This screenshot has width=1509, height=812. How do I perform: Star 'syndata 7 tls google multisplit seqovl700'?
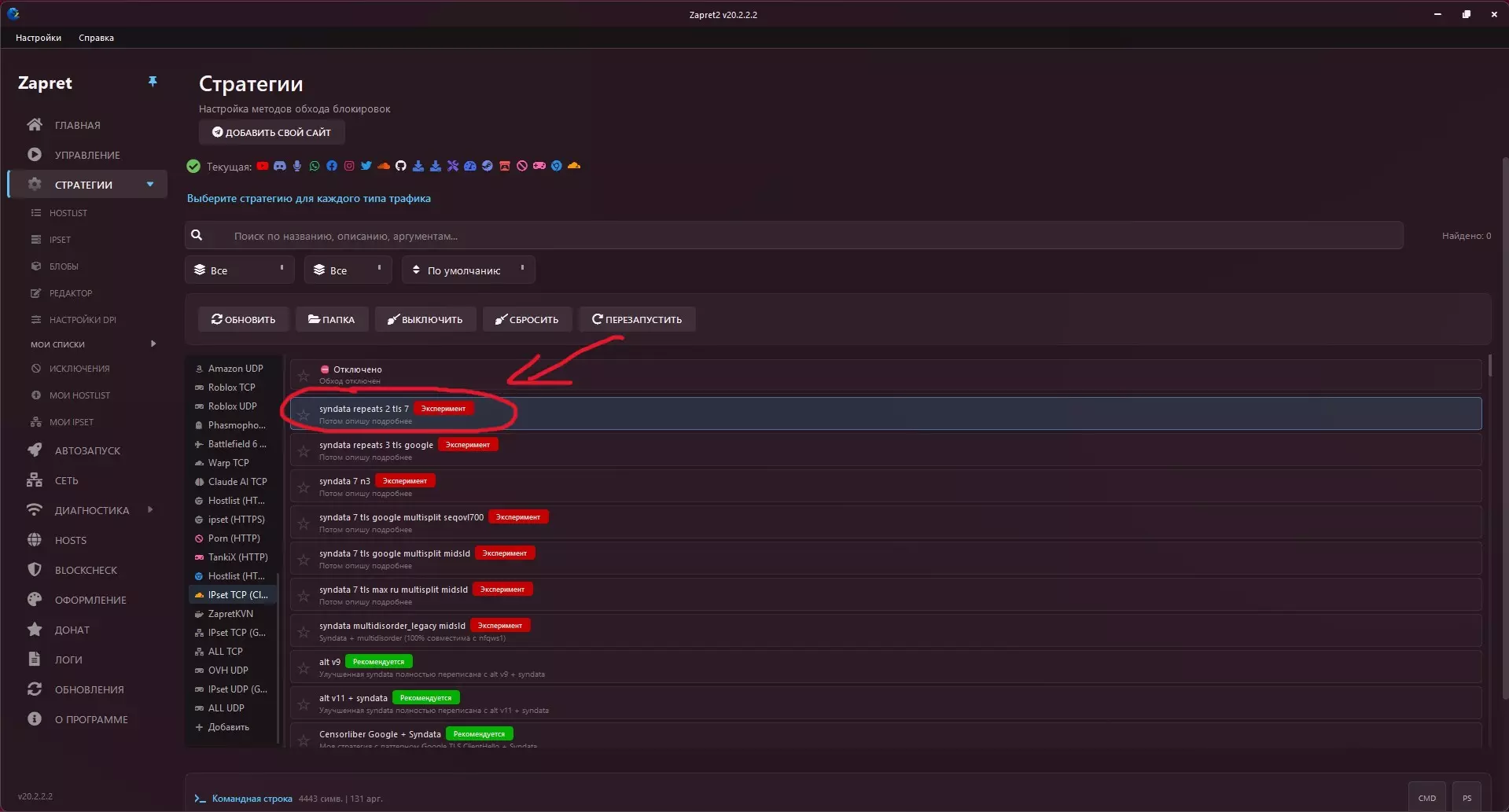304,523
